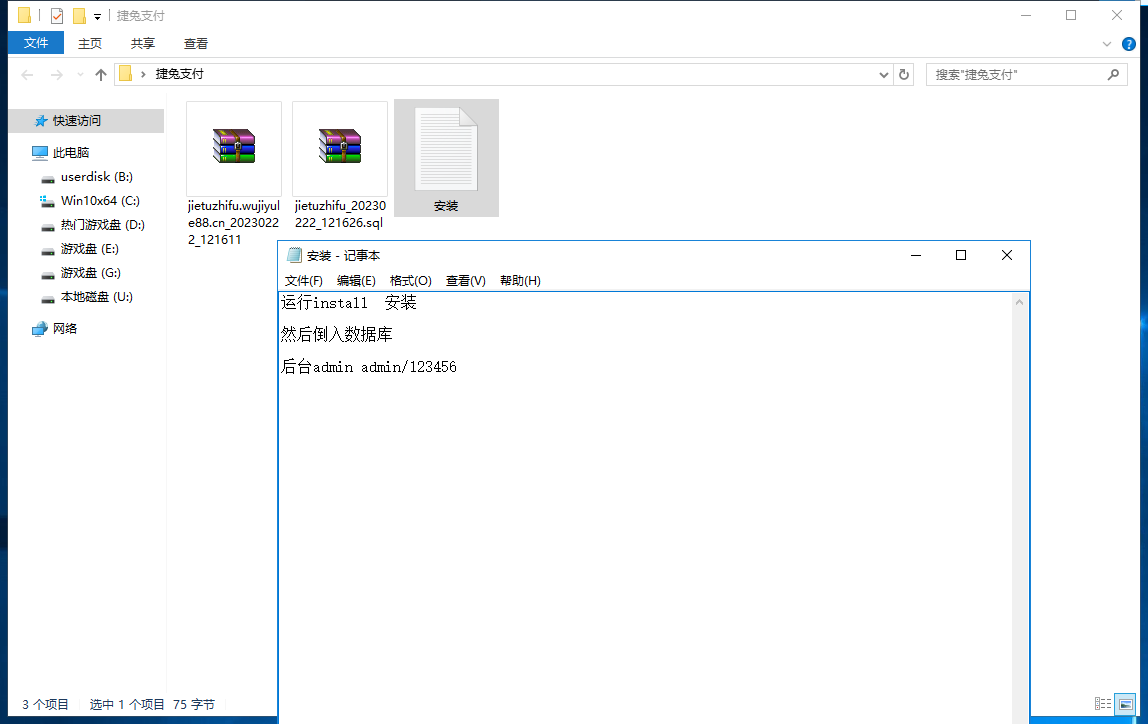This screenshot has width=1148, height=724.
Task: Click Notepad's vertical scrollbar up arrow
Action: tap(1020, 302)
